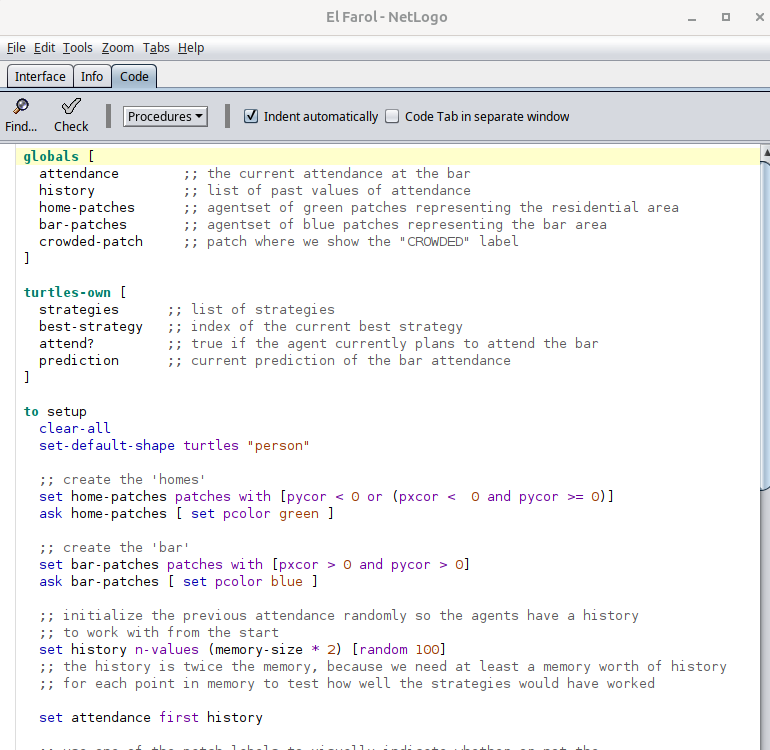Screen dimensions: 770x750
Task: Maximize the NetLogo window
Action: coord(725,17)
